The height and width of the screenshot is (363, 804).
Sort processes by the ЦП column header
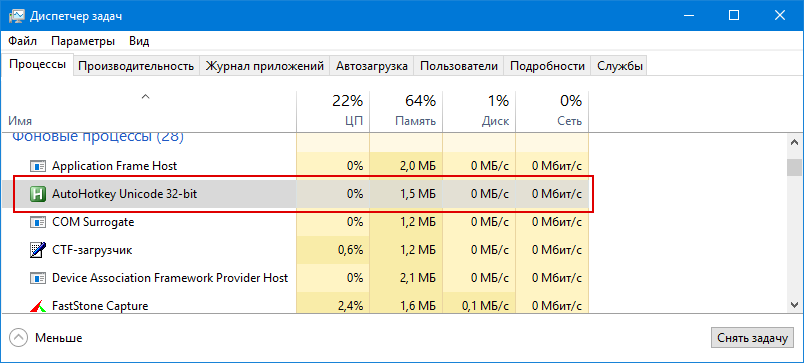coord(333,110)
